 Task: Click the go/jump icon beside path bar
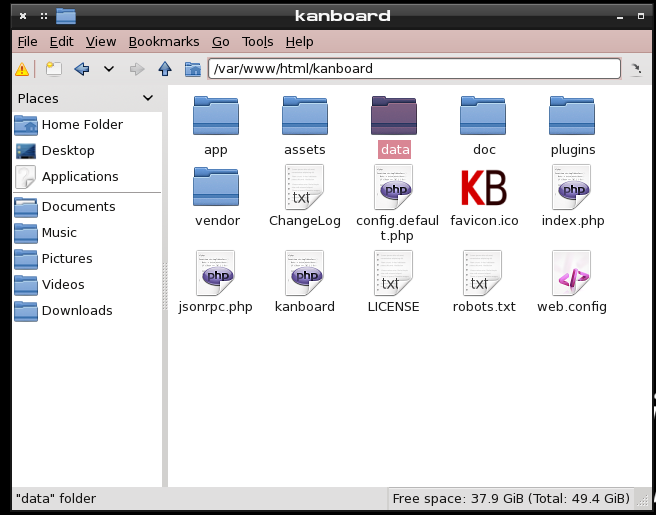636,69
